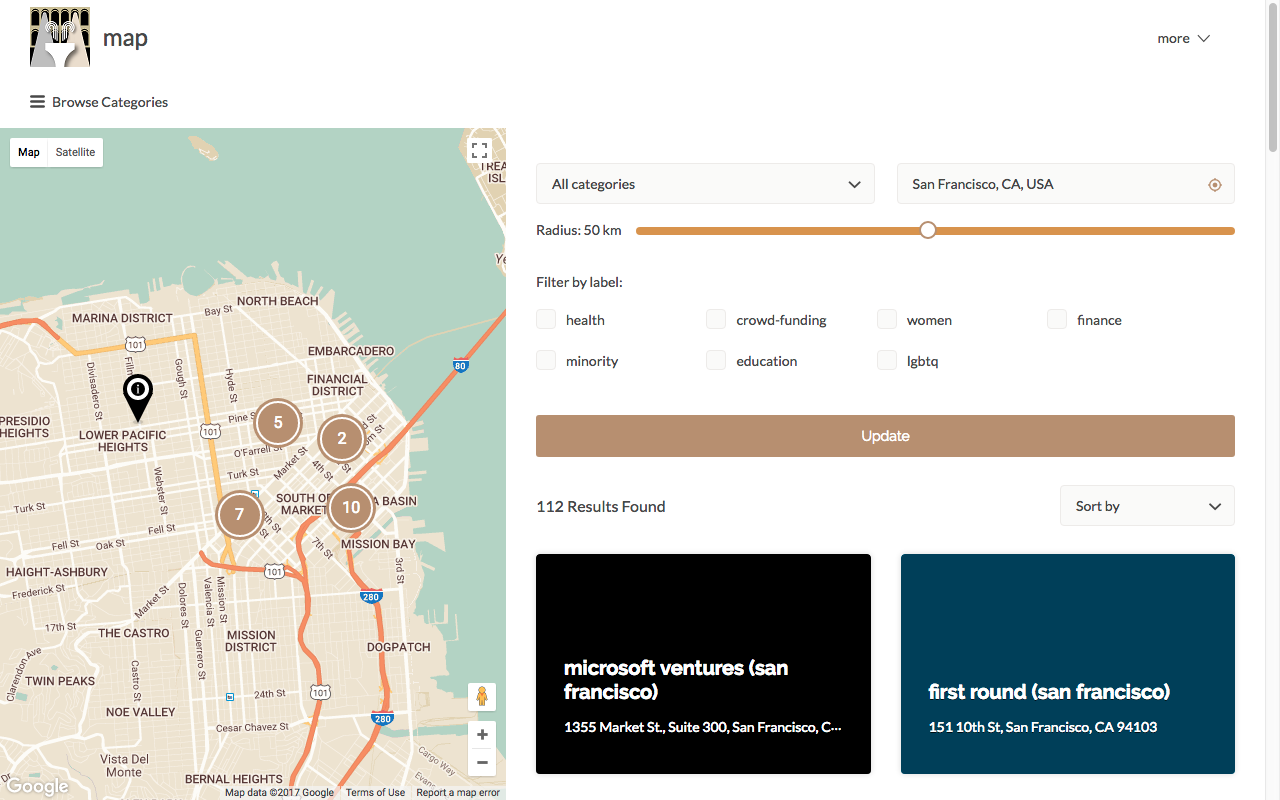The height and width of the screenshot is (800, 1280).
Task: Zoom in the map with plus button
Action: pos(482,735)
